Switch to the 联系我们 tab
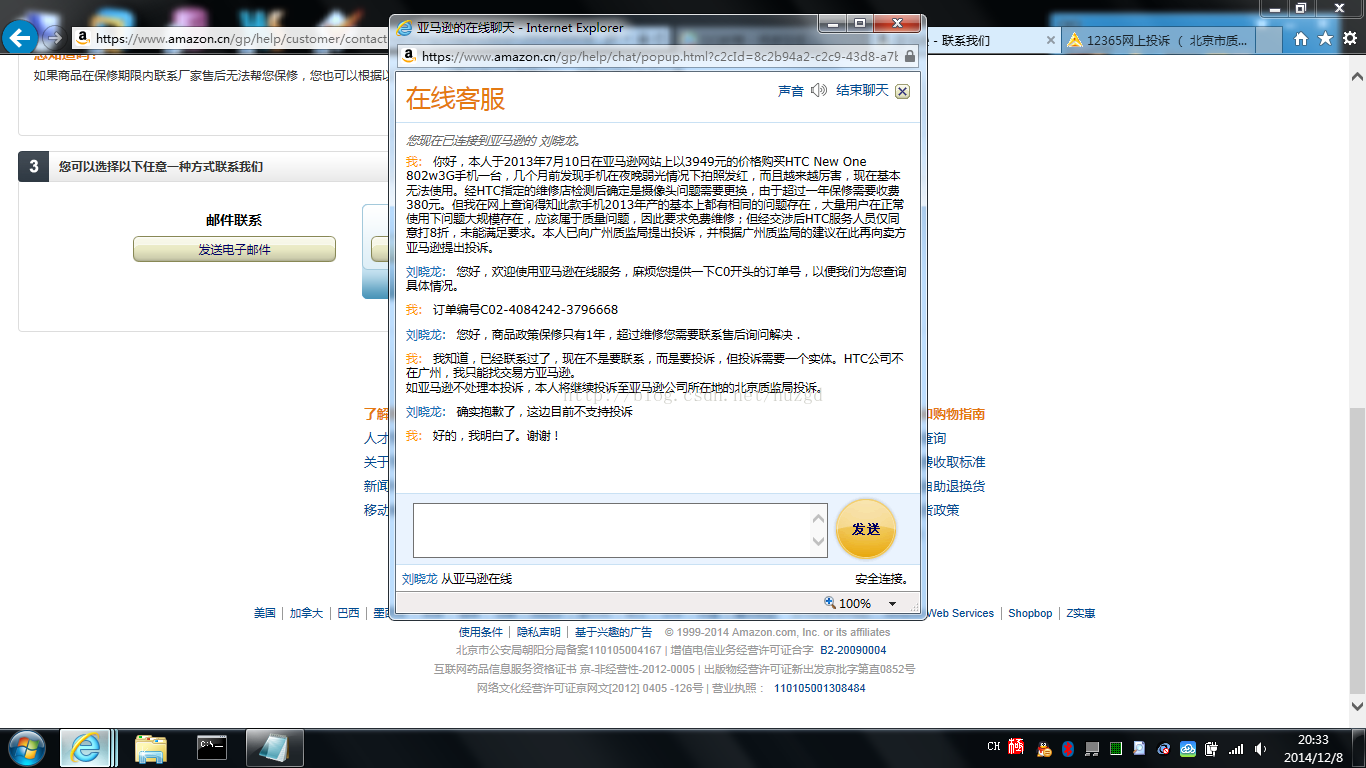1366x768 pixels. [990, 40]
